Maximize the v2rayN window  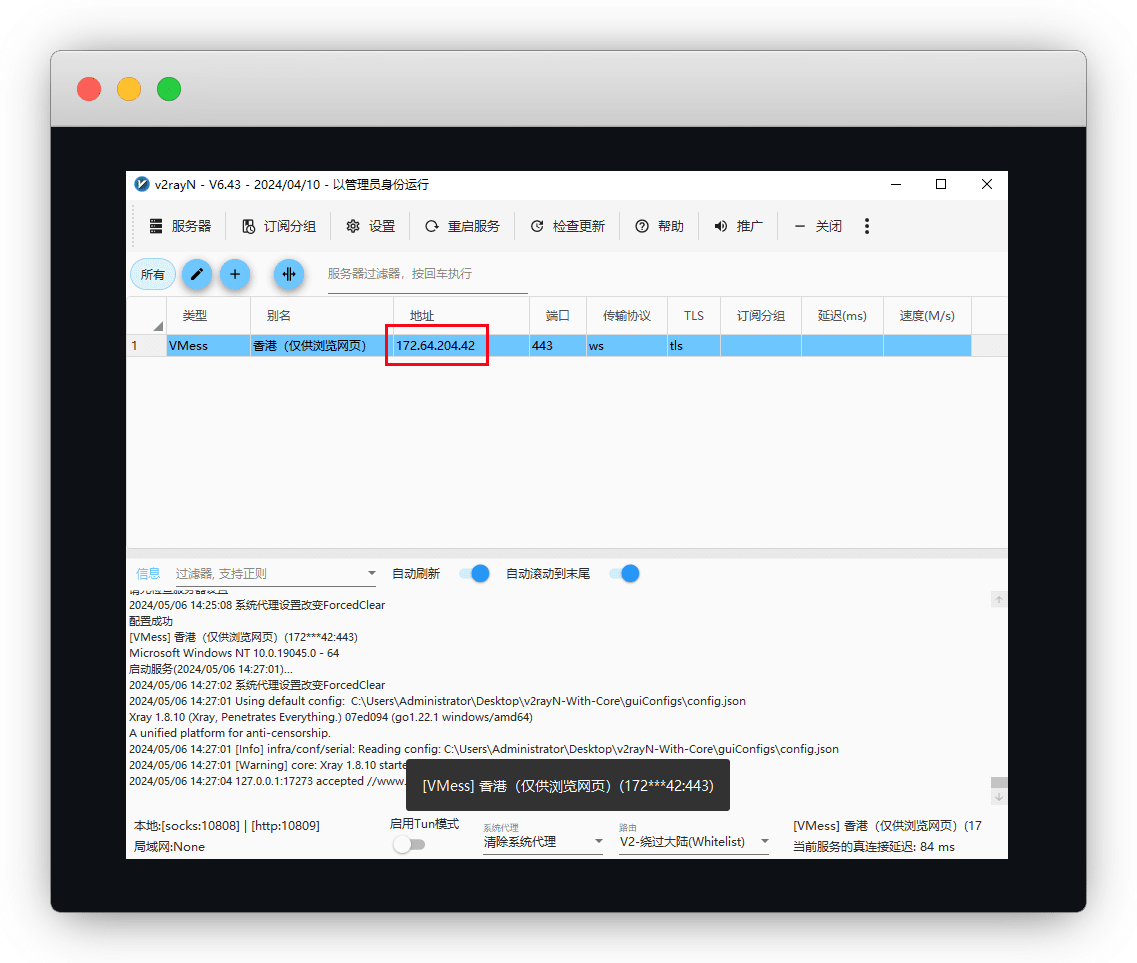[x=941, y=184]
